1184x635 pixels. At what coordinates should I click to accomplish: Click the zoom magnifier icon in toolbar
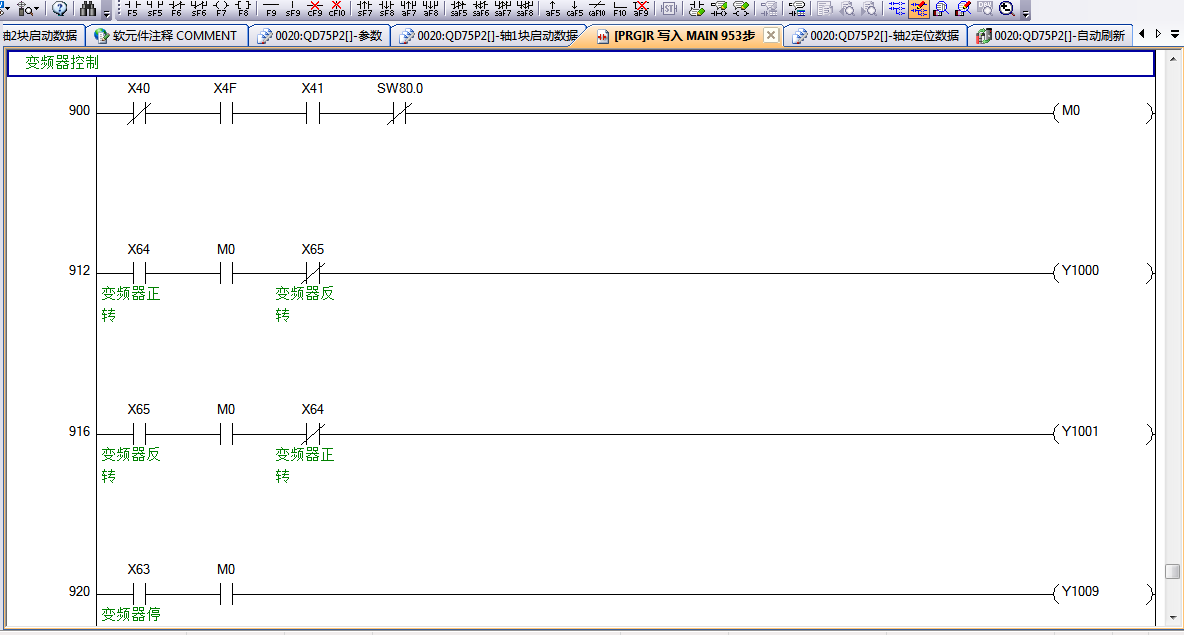(1007, 9)
